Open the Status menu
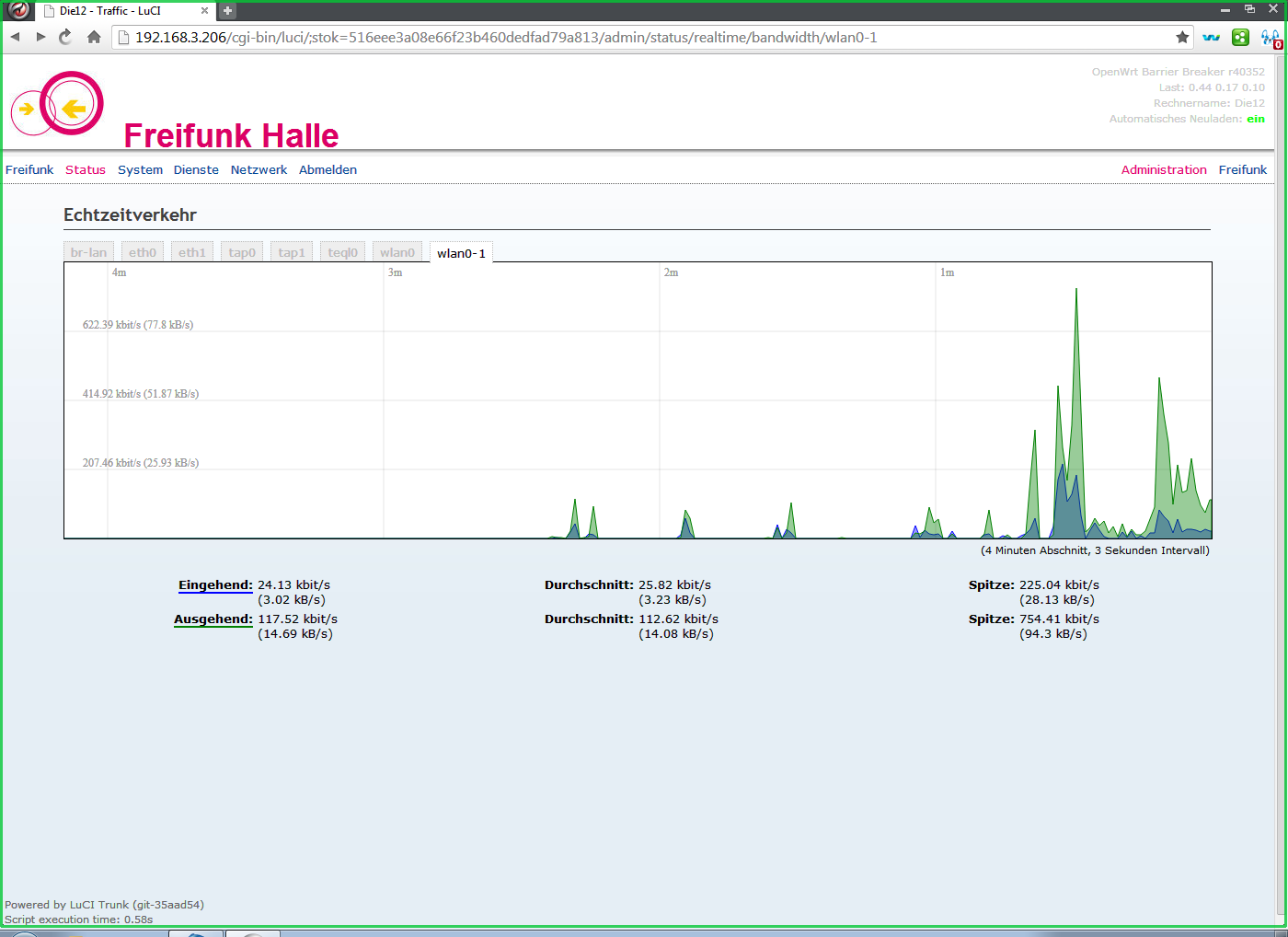This screenshot has height=937, width=1288. [86, 170]
